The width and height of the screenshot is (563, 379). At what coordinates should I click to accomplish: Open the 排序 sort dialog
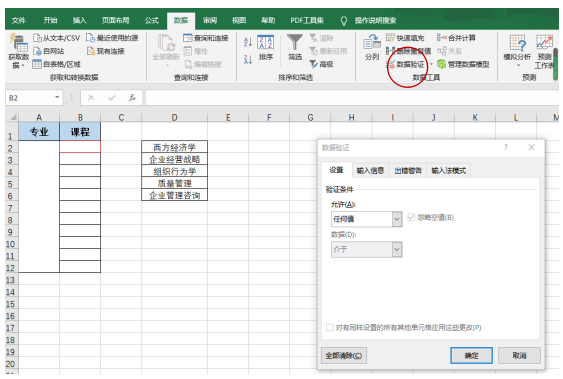266,47
